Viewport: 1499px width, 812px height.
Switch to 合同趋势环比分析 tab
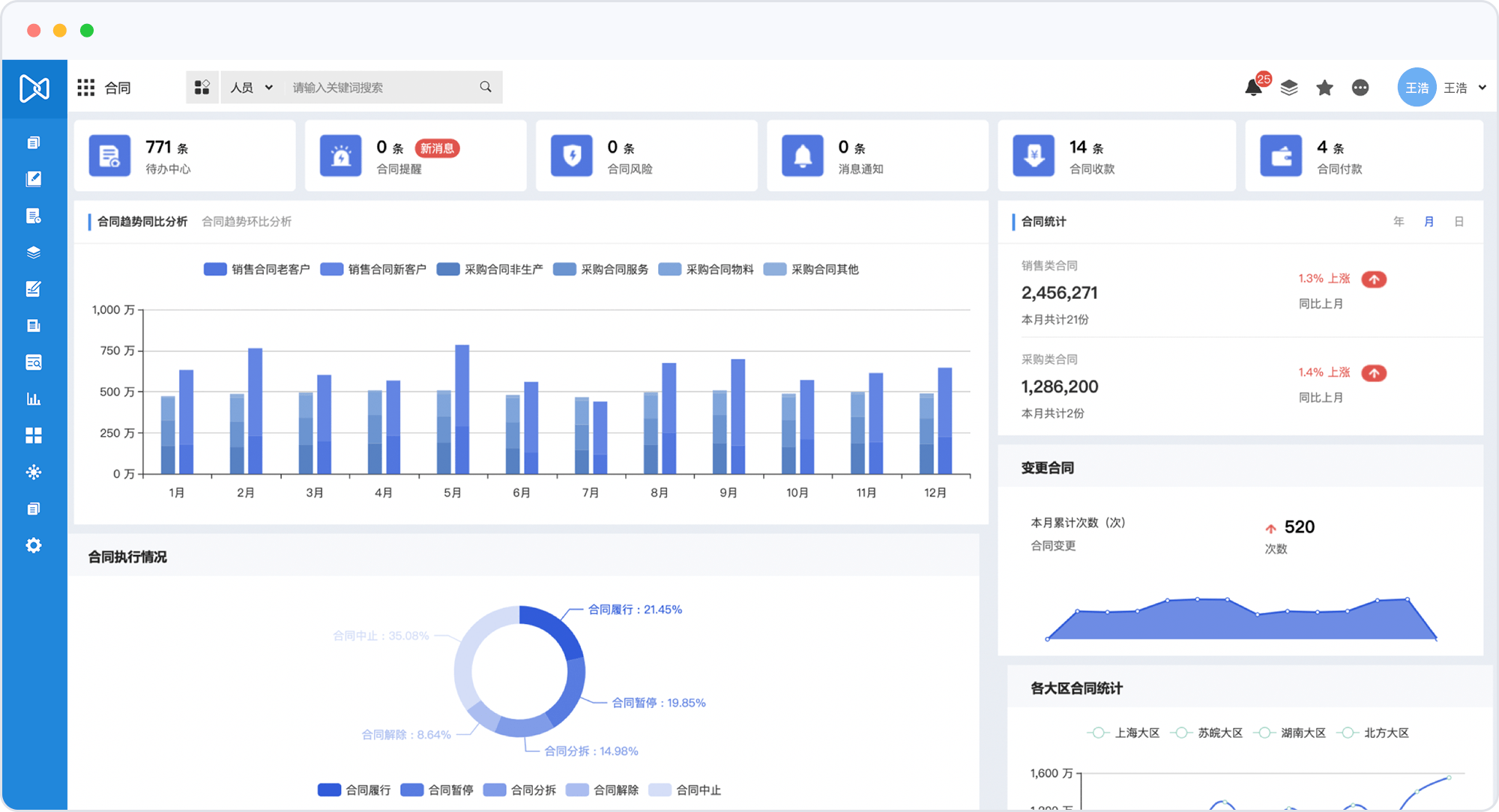click(247, 222)
